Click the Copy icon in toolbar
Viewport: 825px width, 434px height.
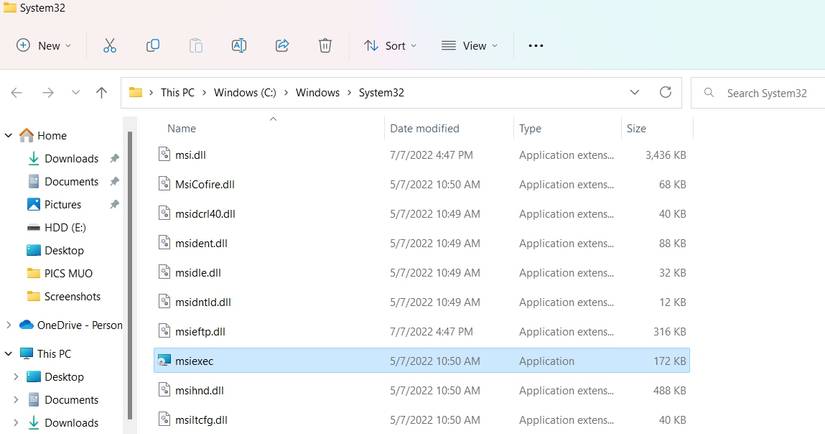tap(153, 46)
